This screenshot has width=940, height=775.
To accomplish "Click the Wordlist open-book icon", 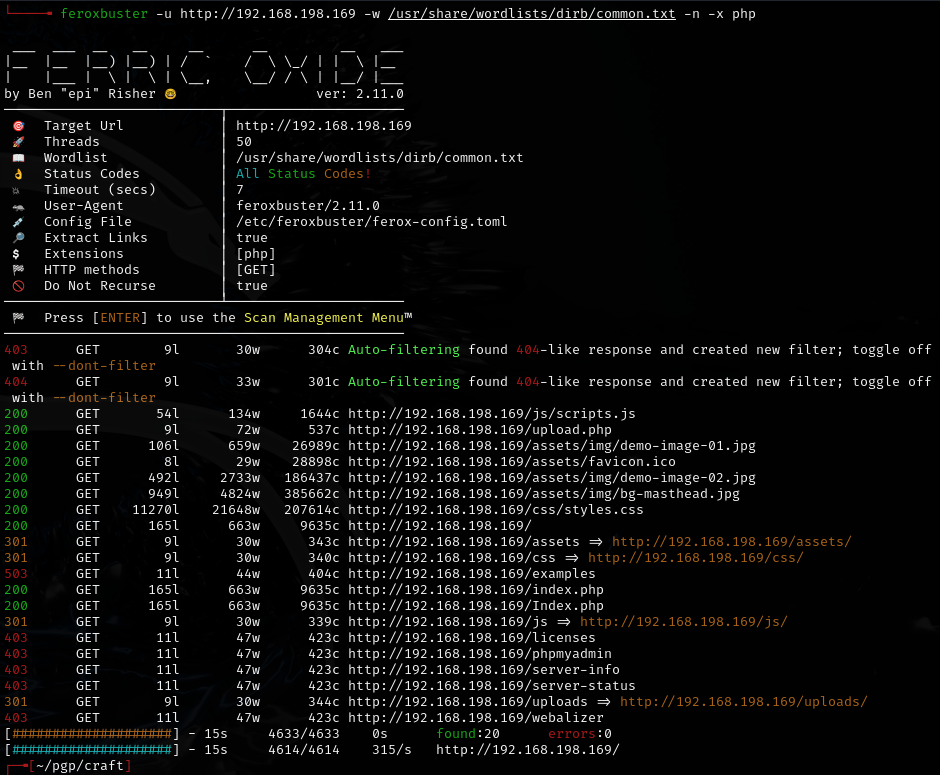I will pos(18,157).
